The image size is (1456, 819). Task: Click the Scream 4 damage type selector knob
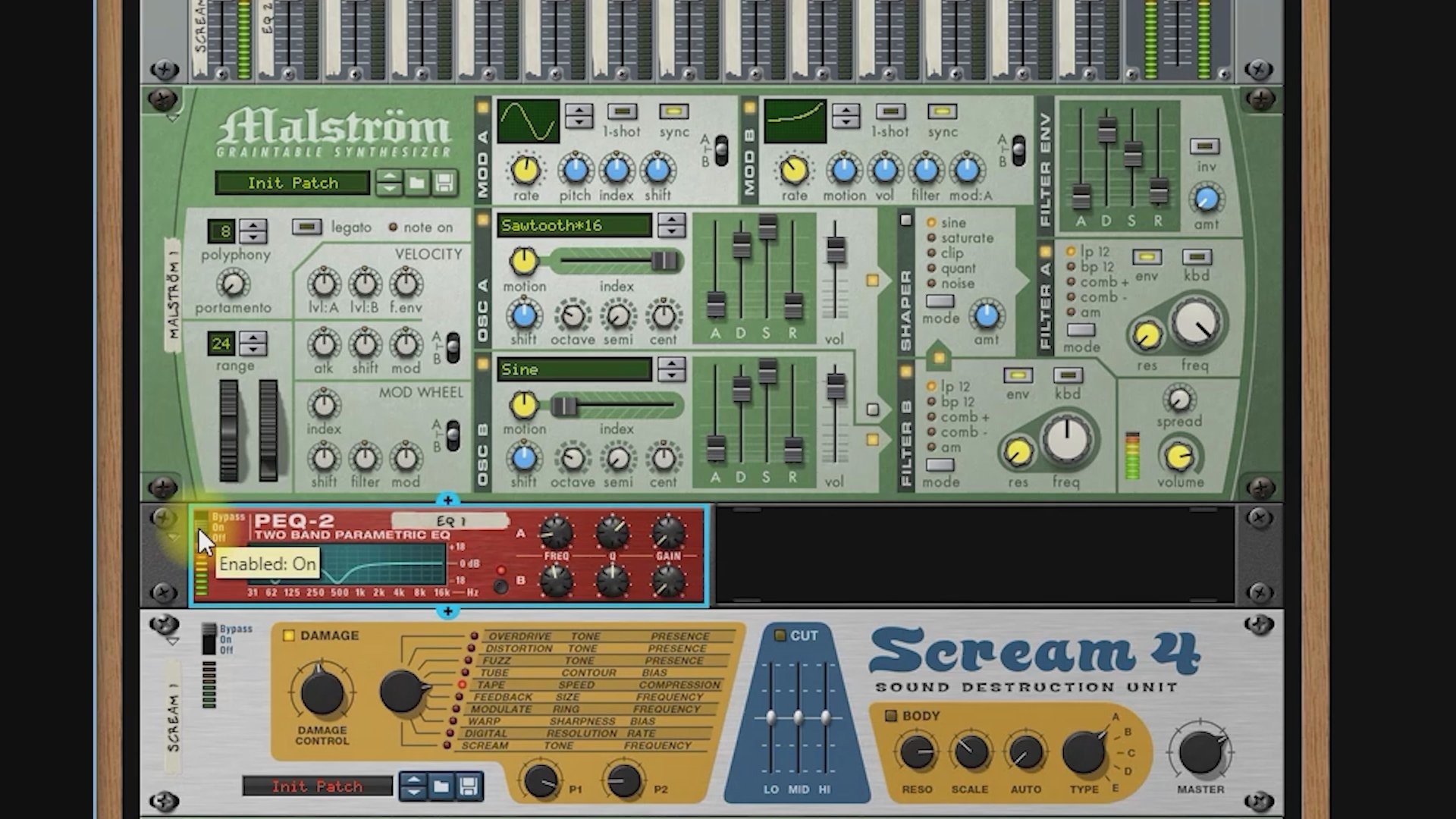403,691
